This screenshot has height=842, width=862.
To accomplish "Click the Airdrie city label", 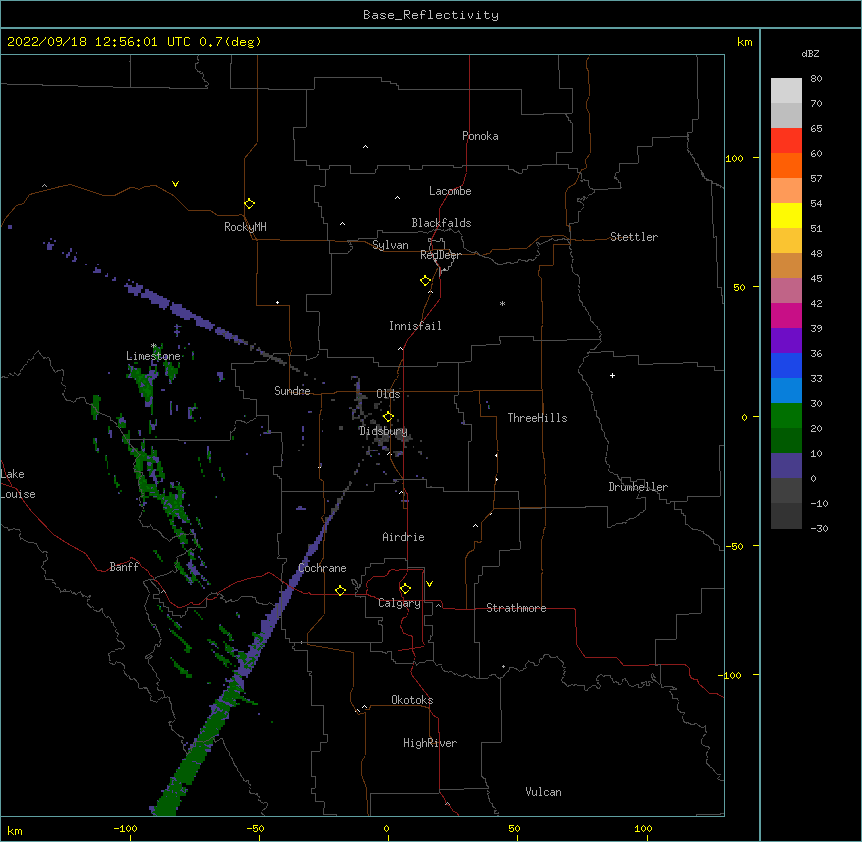I will coord(403,537).
